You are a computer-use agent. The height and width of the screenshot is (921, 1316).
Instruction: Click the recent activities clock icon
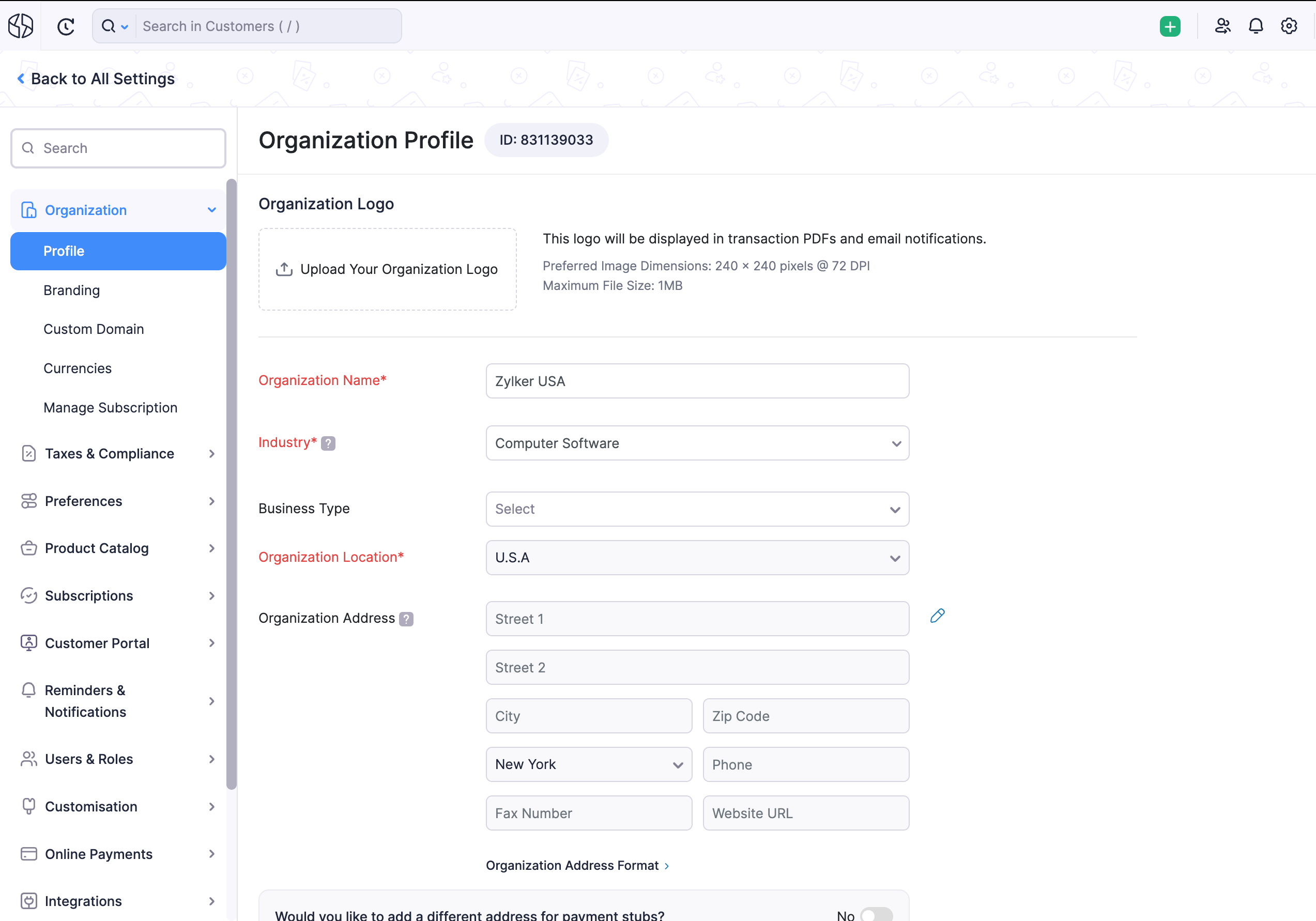[66, 26]
